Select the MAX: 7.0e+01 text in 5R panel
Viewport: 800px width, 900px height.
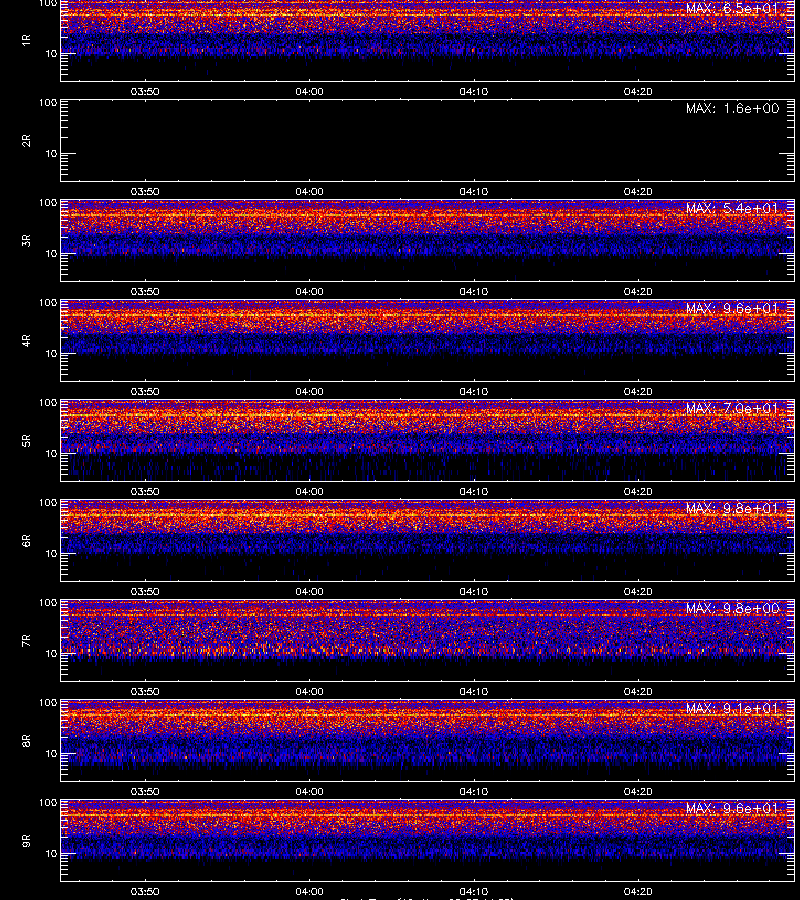732,408
